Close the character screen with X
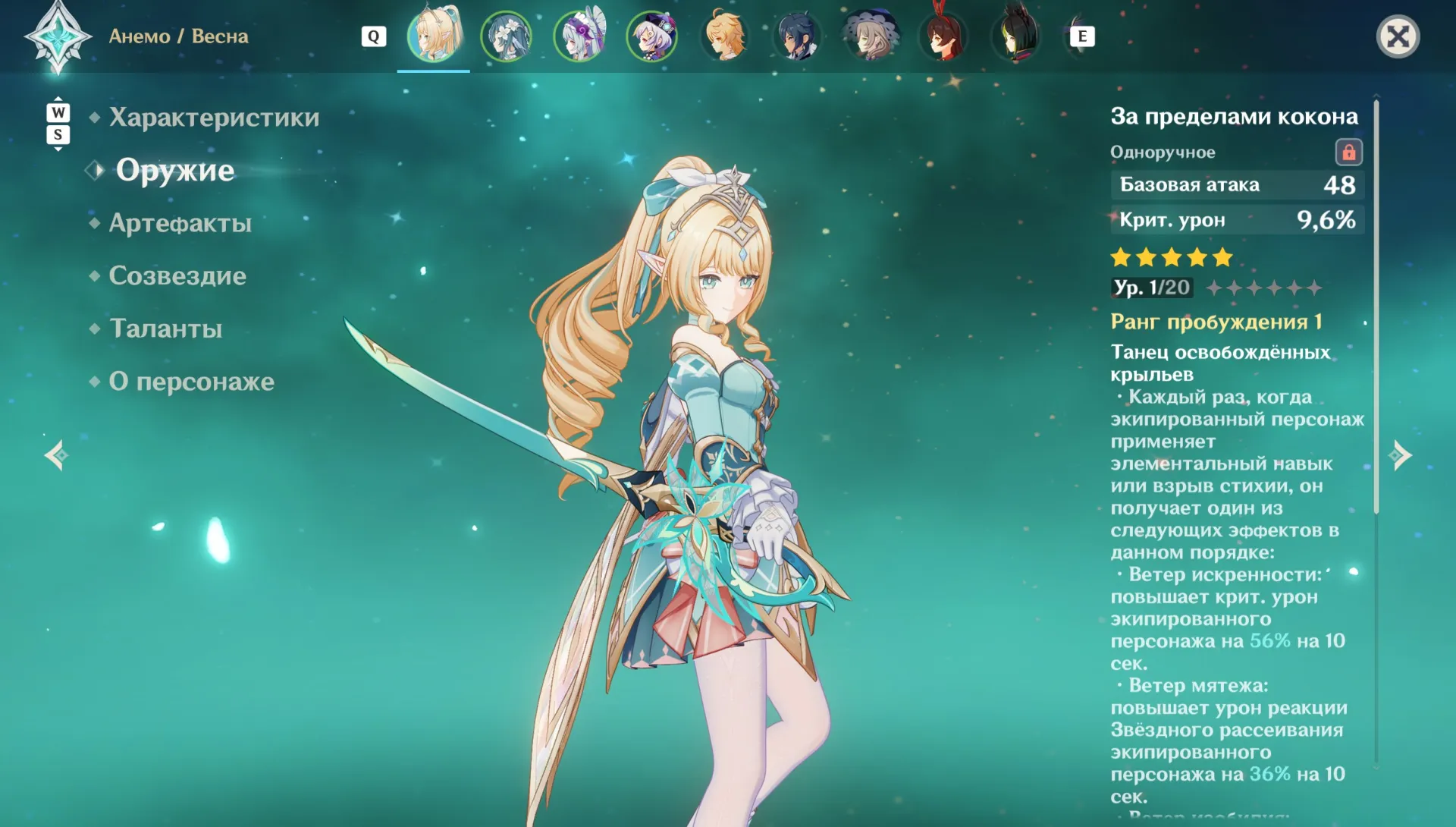 1398,36
